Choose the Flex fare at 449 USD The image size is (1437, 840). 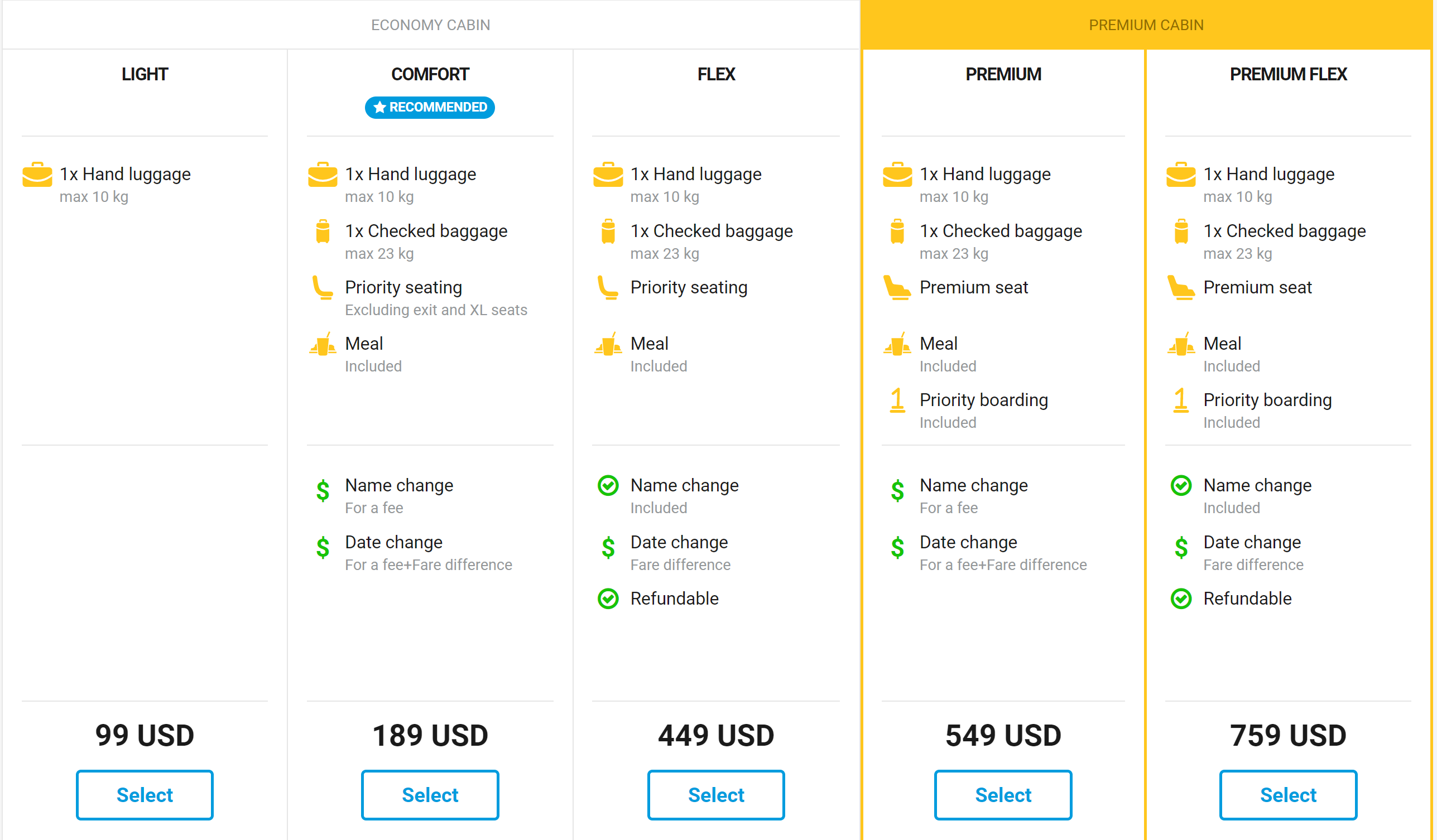[x=715, y=795]
